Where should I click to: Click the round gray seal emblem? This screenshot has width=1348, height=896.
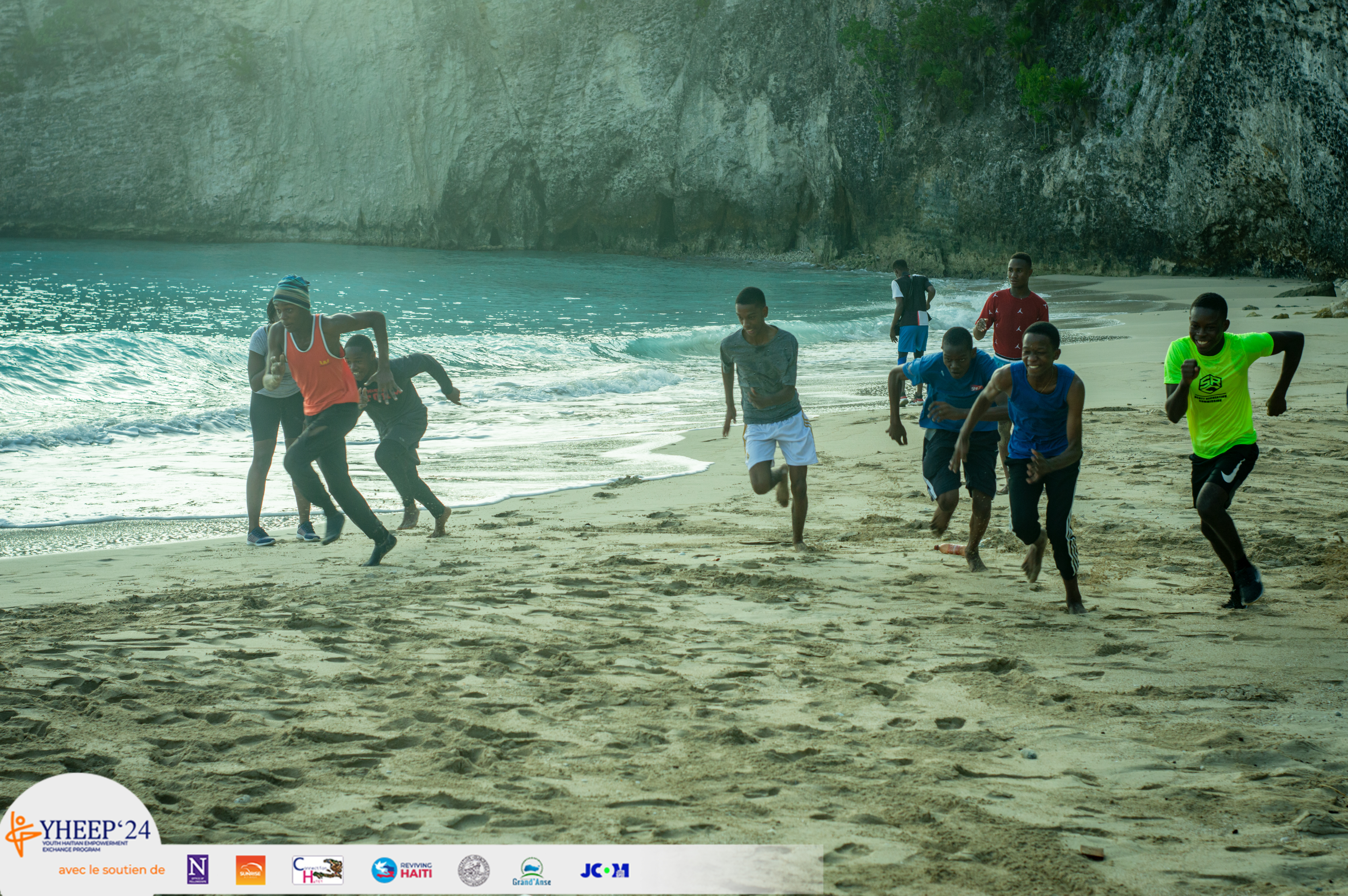tap(473, 870)
